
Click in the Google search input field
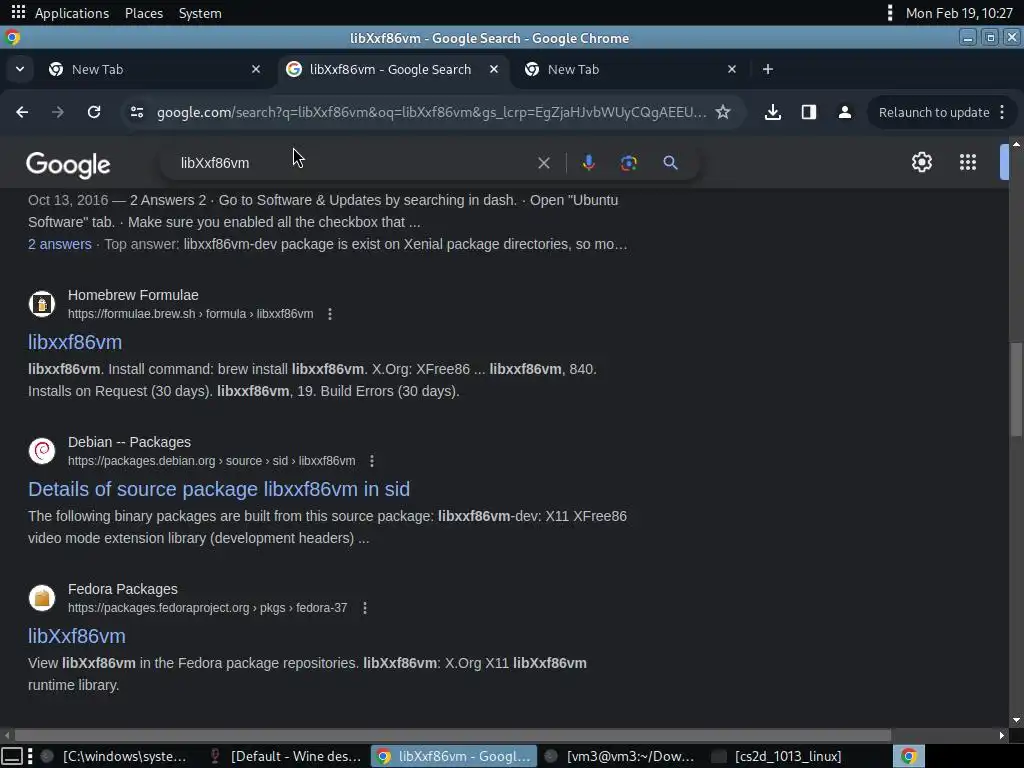coord(353,163)
